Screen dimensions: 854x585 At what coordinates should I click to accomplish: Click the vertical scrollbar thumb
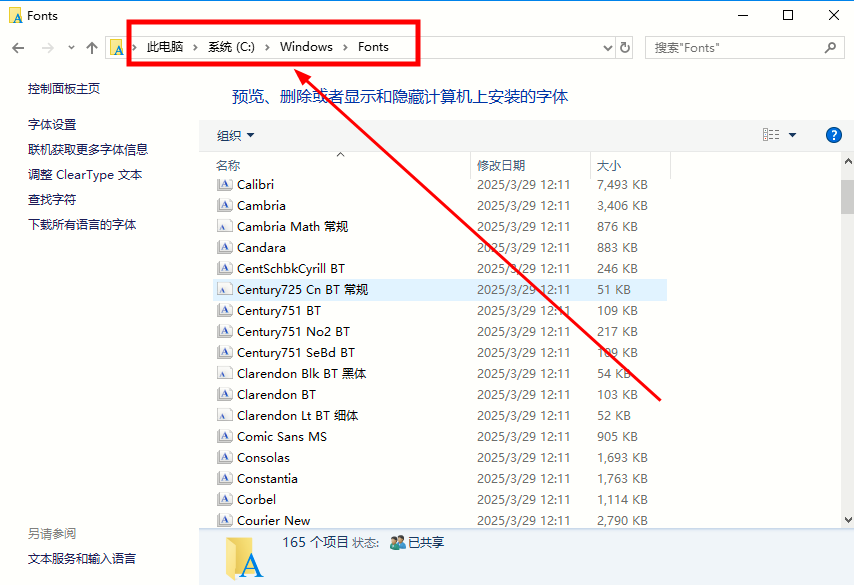pos(847,196)
